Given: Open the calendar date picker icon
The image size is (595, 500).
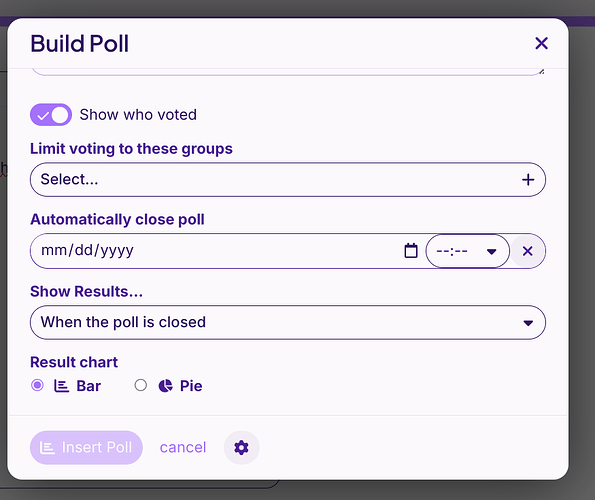Looking at the screenshot, I should point(411,251).
